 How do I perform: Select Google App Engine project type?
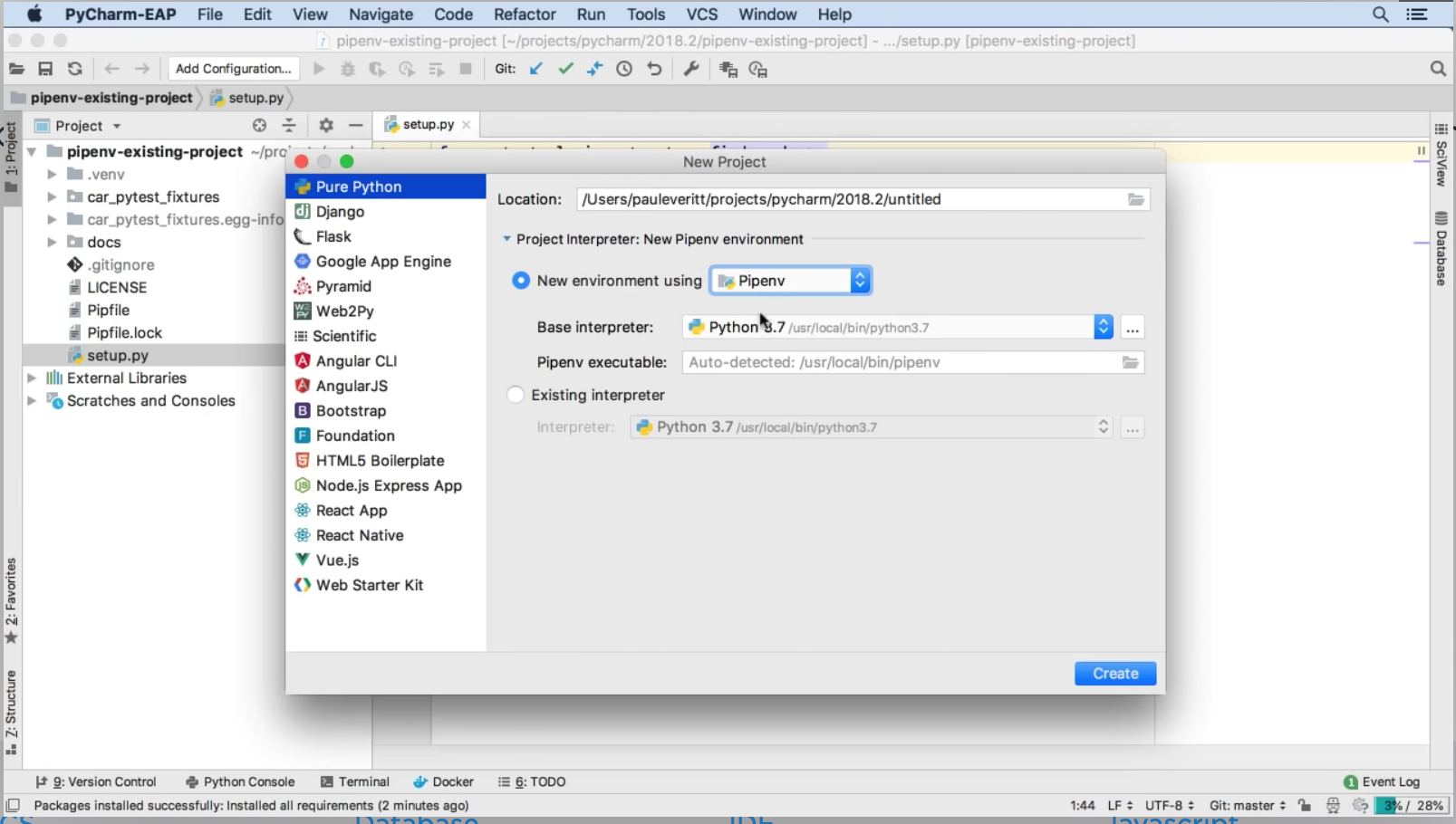click(385, 261)
